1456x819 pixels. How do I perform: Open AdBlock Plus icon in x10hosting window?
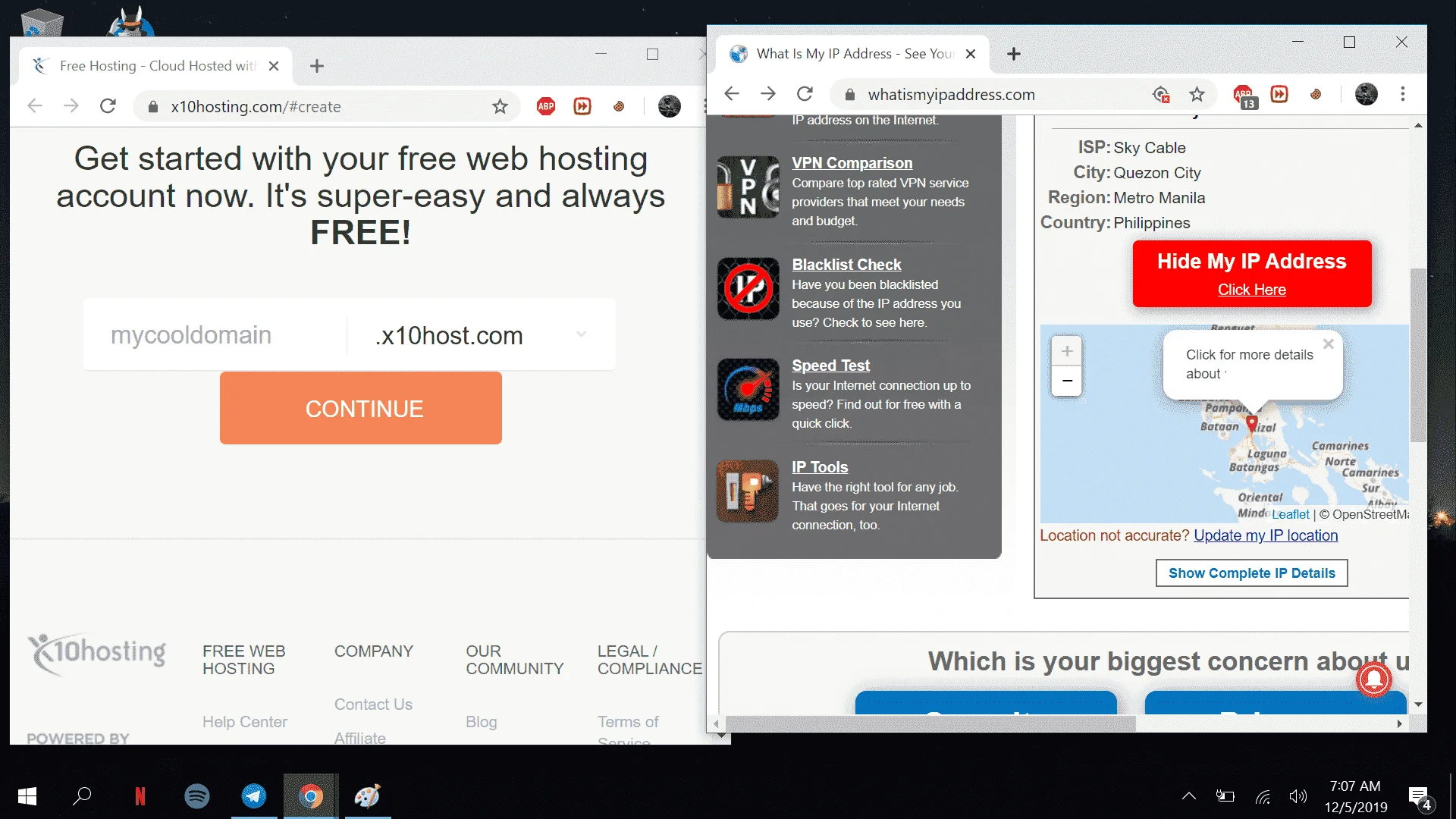pyautogui.click(x=546, y=106)
